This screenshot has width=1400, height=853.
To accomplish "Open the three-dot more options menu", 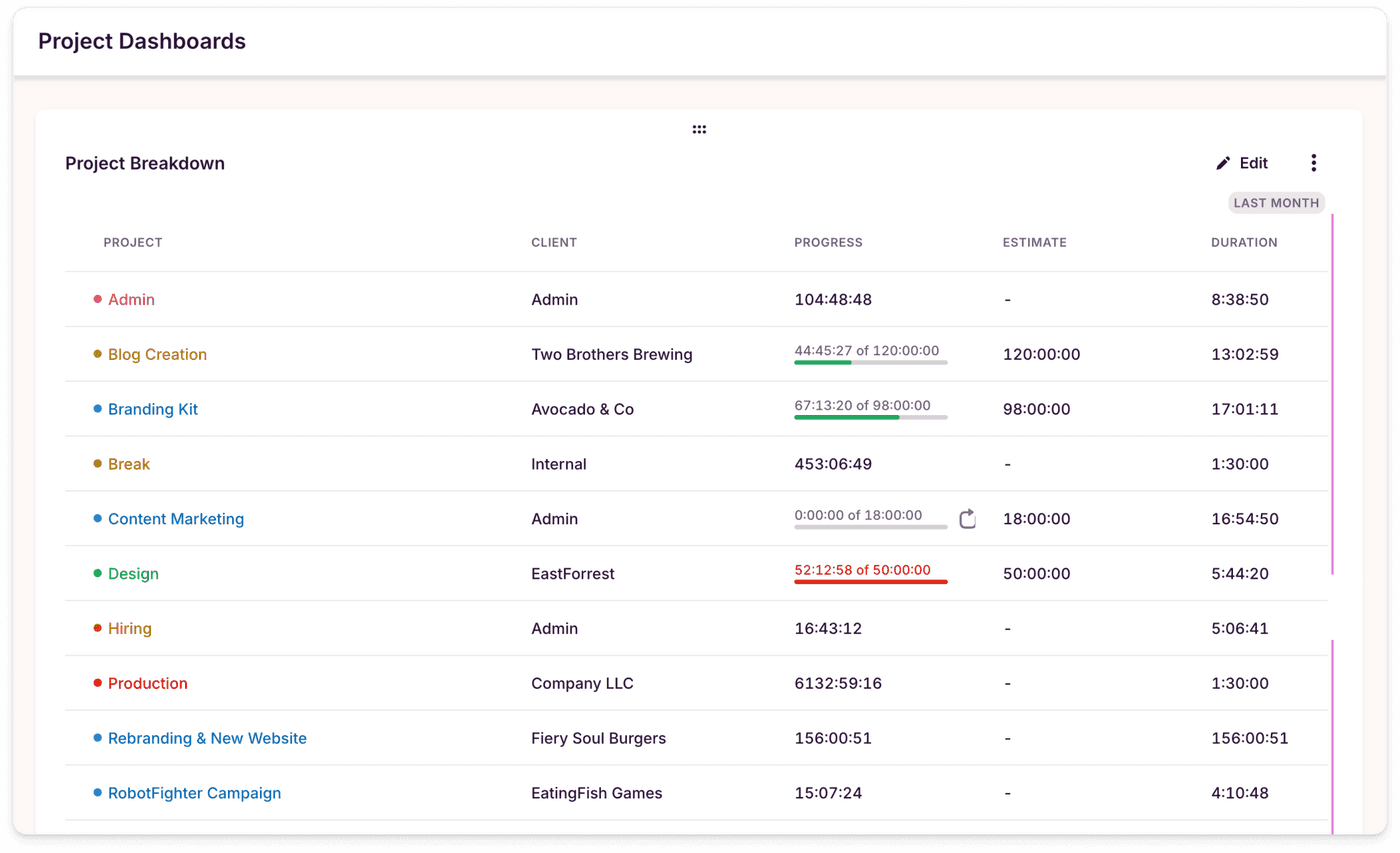I will [x=1314, y=163].
